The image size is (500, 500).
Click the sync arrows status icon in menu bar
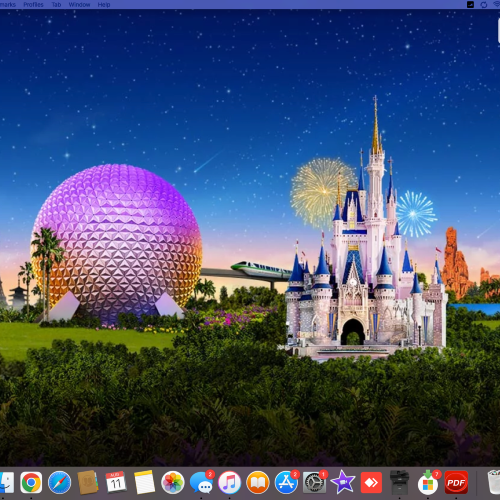pyautogui.click(x=484, y=5)
